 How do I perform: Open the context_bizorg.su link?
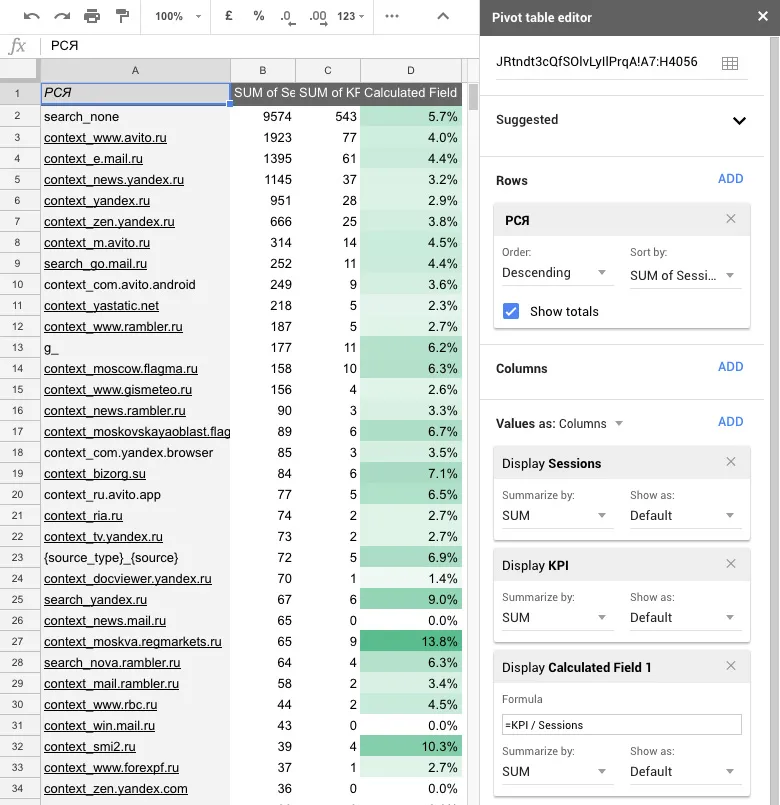pos(95,473)
